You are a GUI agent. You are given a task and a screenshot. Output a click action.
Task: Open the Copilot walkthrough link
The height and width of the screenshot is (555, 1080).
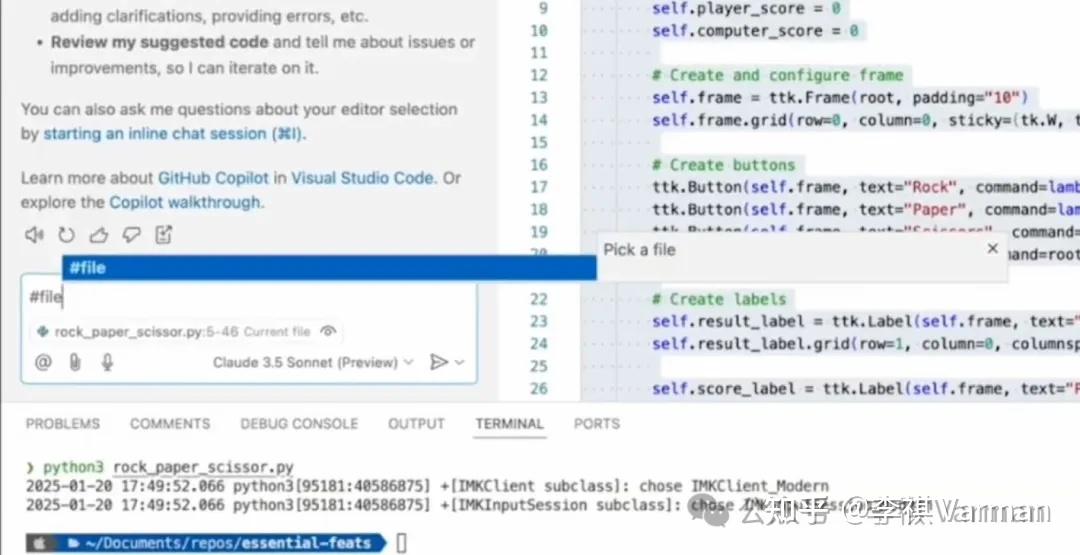(185, 202)
